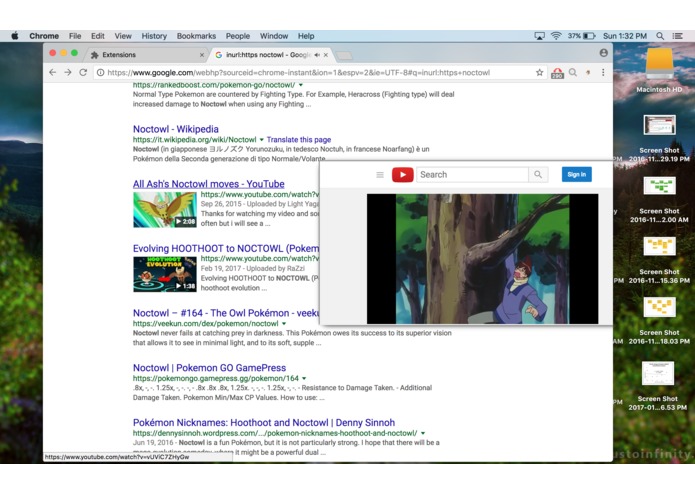Open Pokémon Nicknames: Hoothoot and Noctowl result
695x494 pixels.
click(x=264, y=423)
